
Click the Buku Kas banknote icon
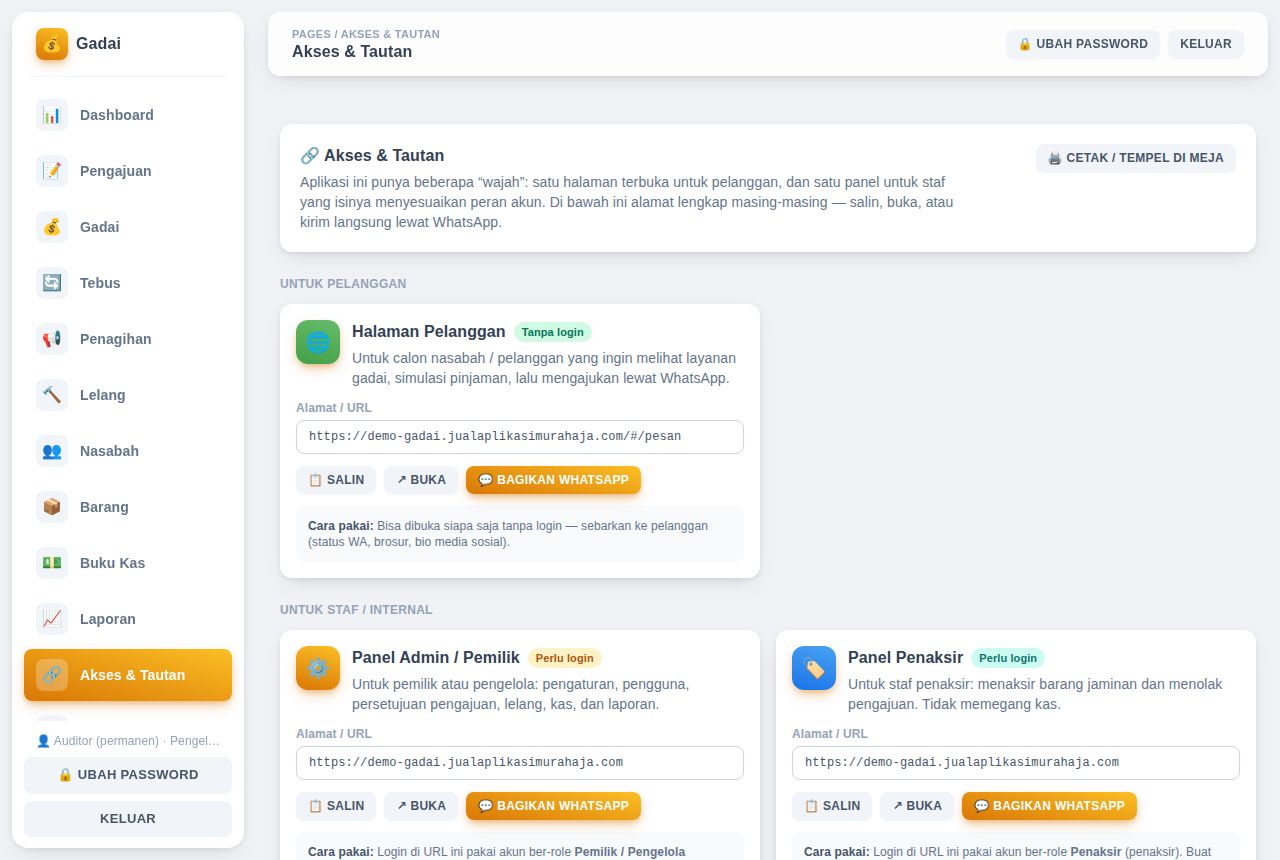point(52,563)
